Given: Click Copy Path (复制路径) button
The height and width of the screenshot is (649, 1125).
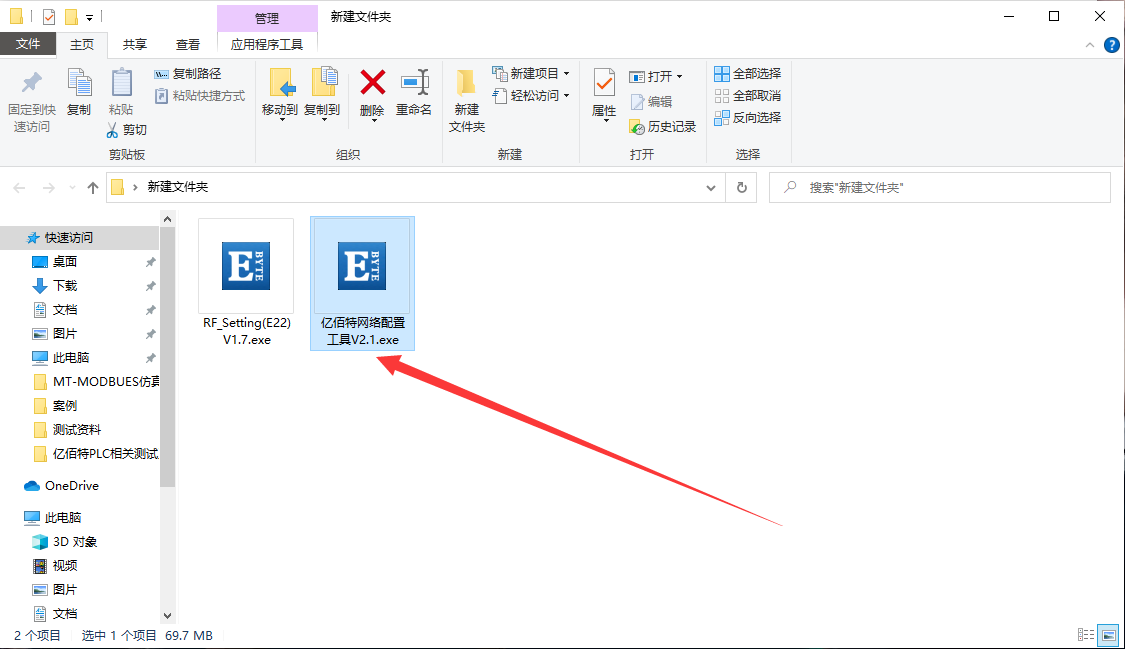Looking at the screenshot, I should [188, 74].
